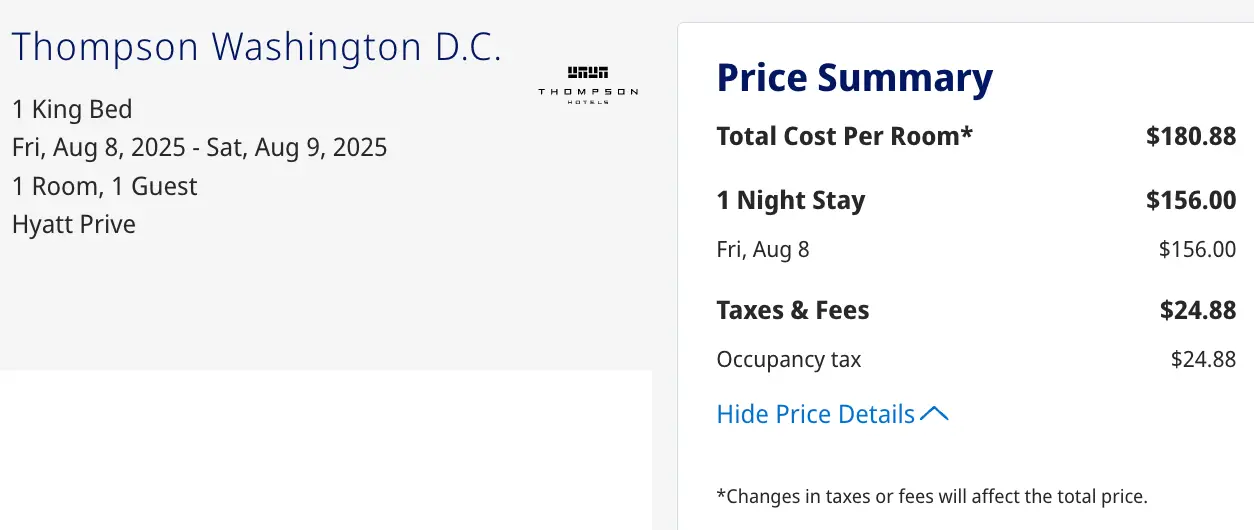Click the bold $24.88 taxes total
The width and height of the screenshot is (1254, 530).
[1198, 310]
